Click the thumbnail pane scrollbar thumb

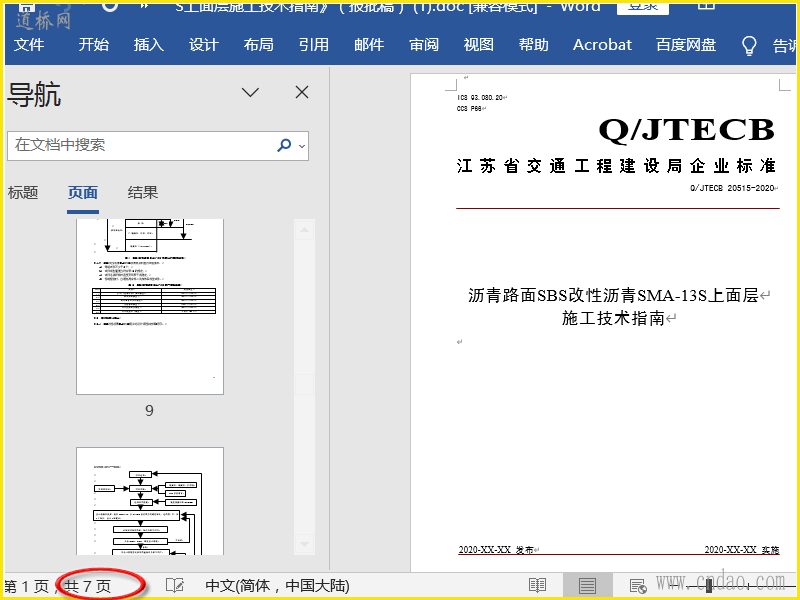(x=304, y=384)
